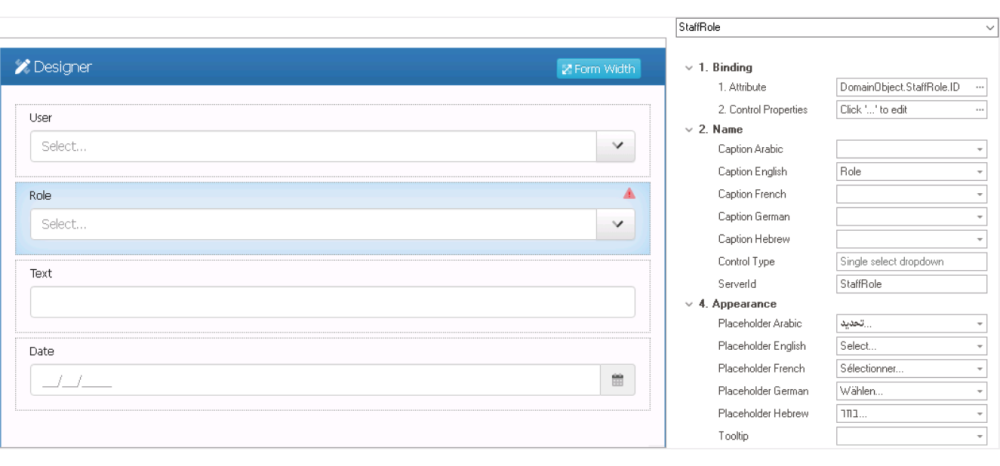Image resolution: width=1000 pixels, height=466 pixels.
Task: Open Caption English dropdown arrow
Action: [x=979, y=172]
